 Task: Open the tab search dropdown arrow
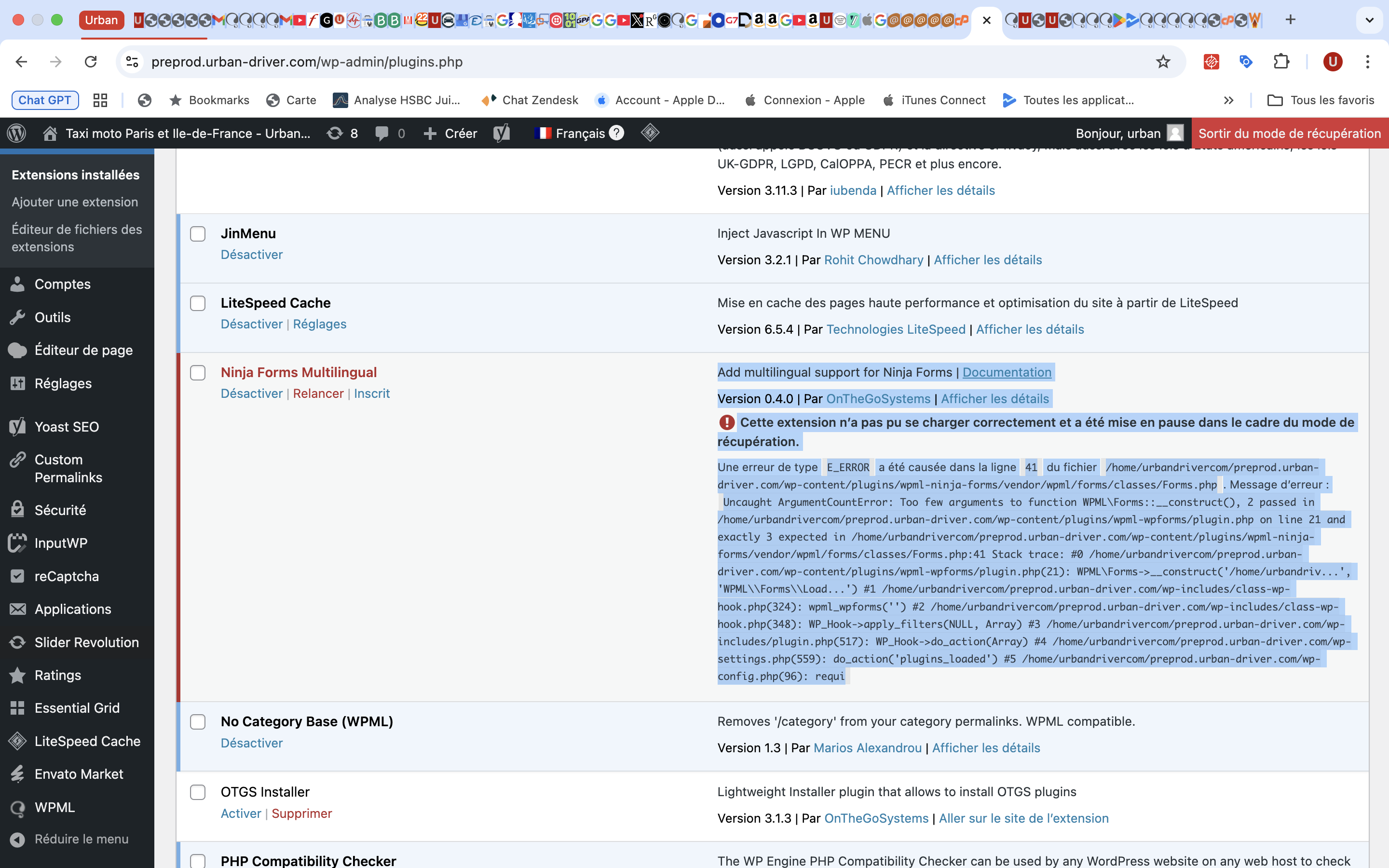click(x=1369, y=20)
